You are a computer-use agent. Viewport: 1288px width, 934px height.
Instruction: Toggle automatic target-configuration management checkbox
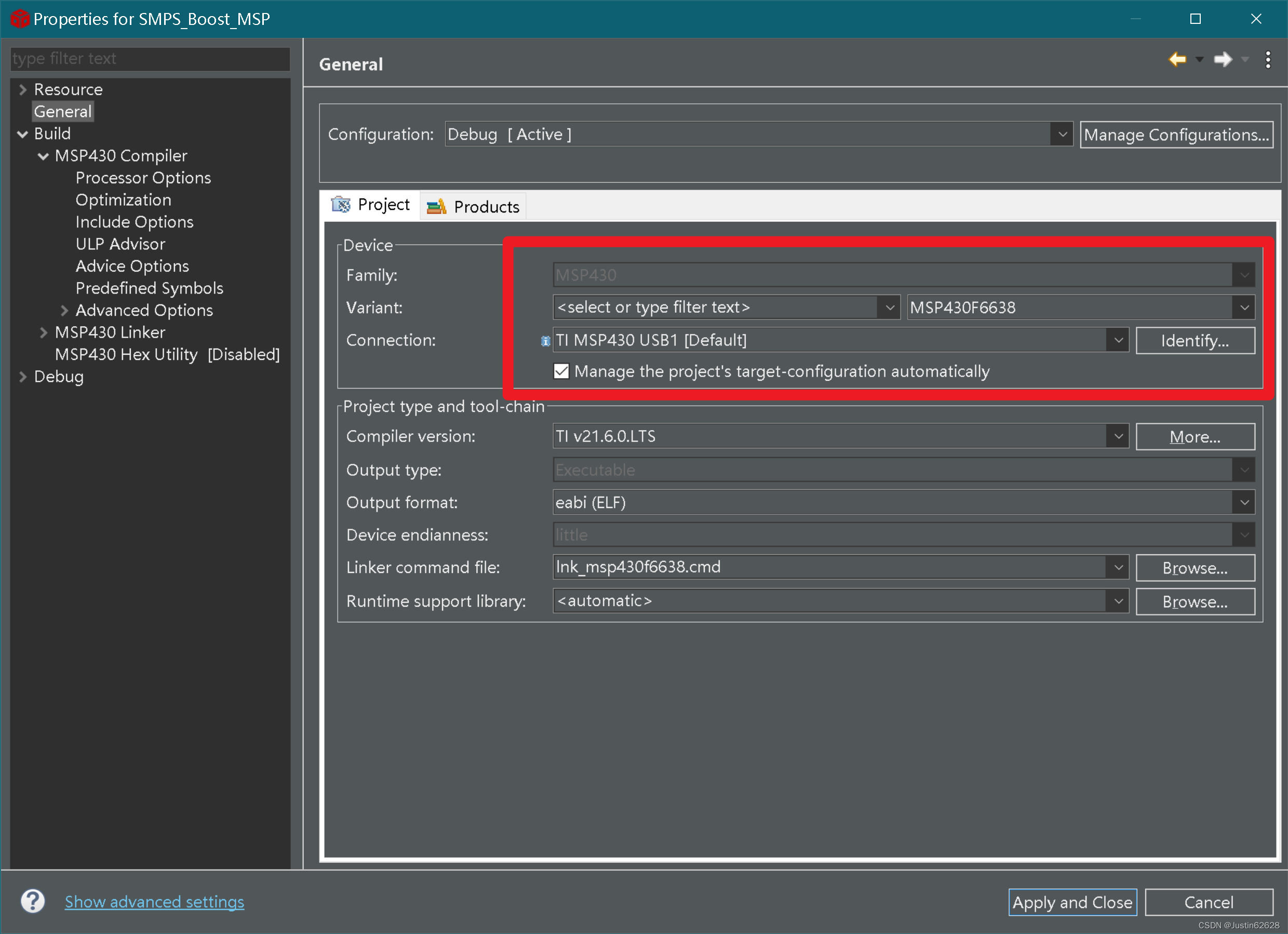pos(561,371)
